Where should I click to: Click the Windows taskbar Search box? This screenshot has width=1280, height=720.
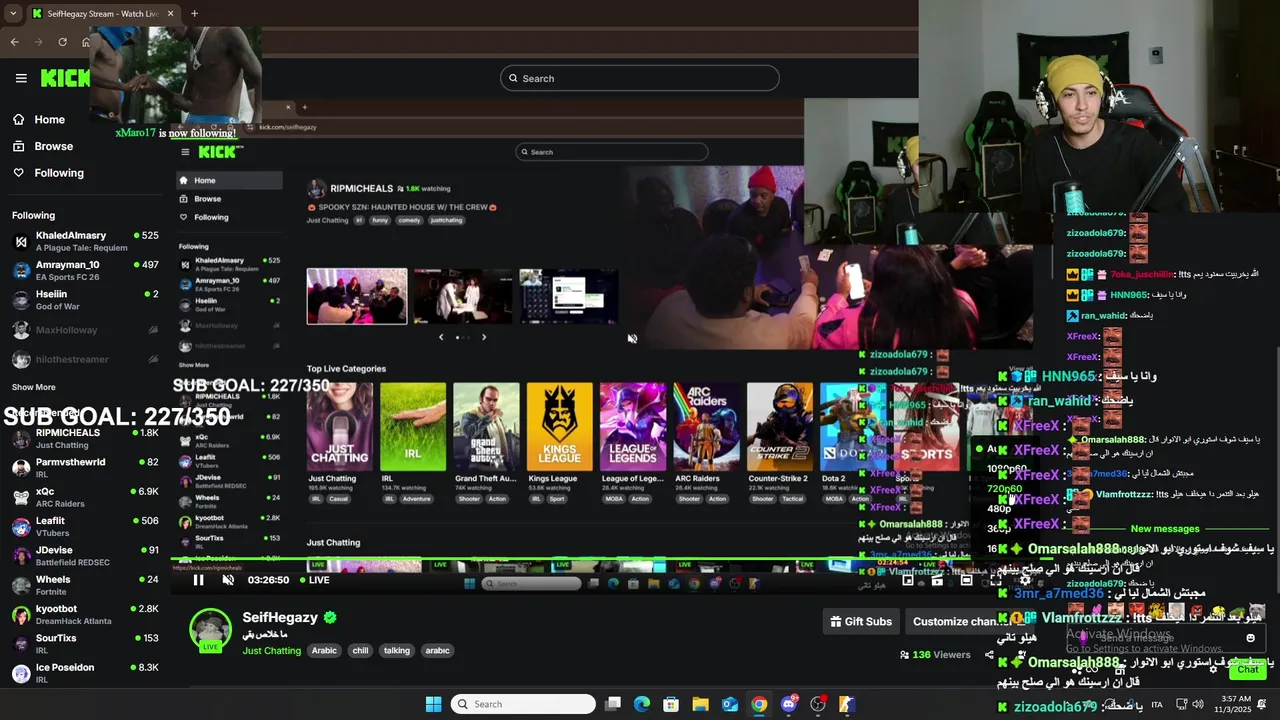[x=523, y=704]
